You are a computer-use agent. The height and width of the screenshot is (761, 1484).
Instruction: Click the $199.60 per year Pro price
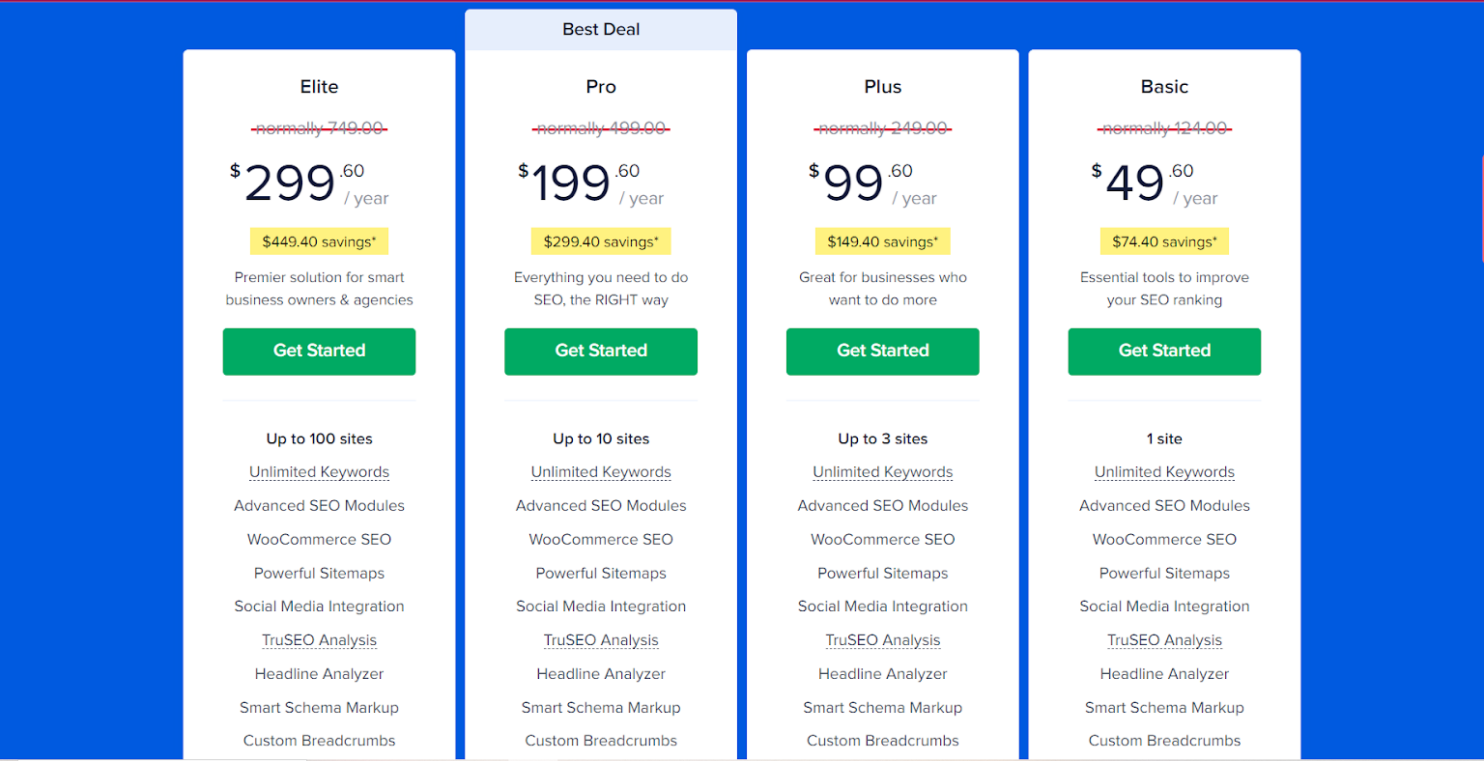point(581,182)
